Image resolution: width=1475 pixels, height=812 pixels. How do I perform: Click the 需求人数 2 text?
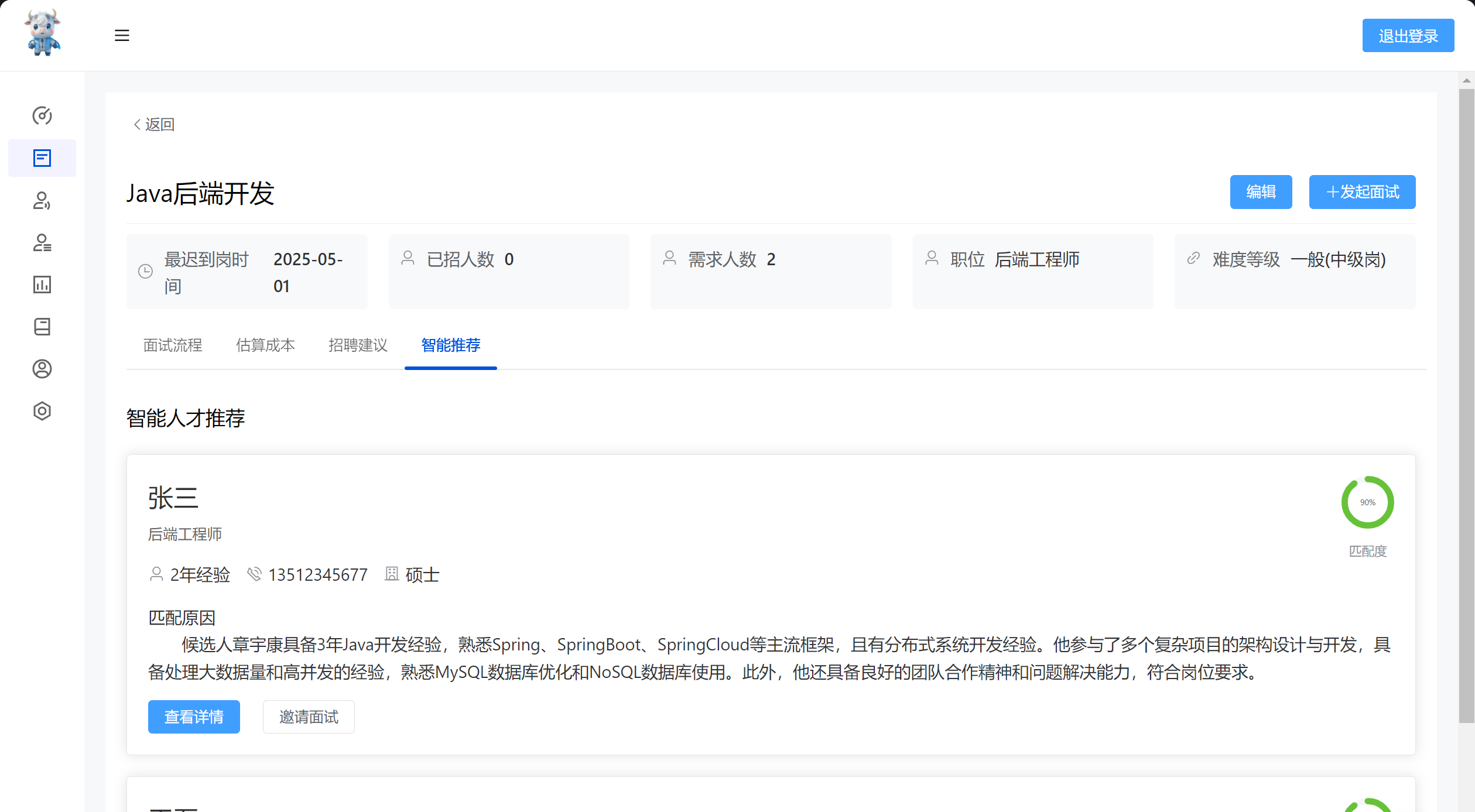[x=732, y=259]
